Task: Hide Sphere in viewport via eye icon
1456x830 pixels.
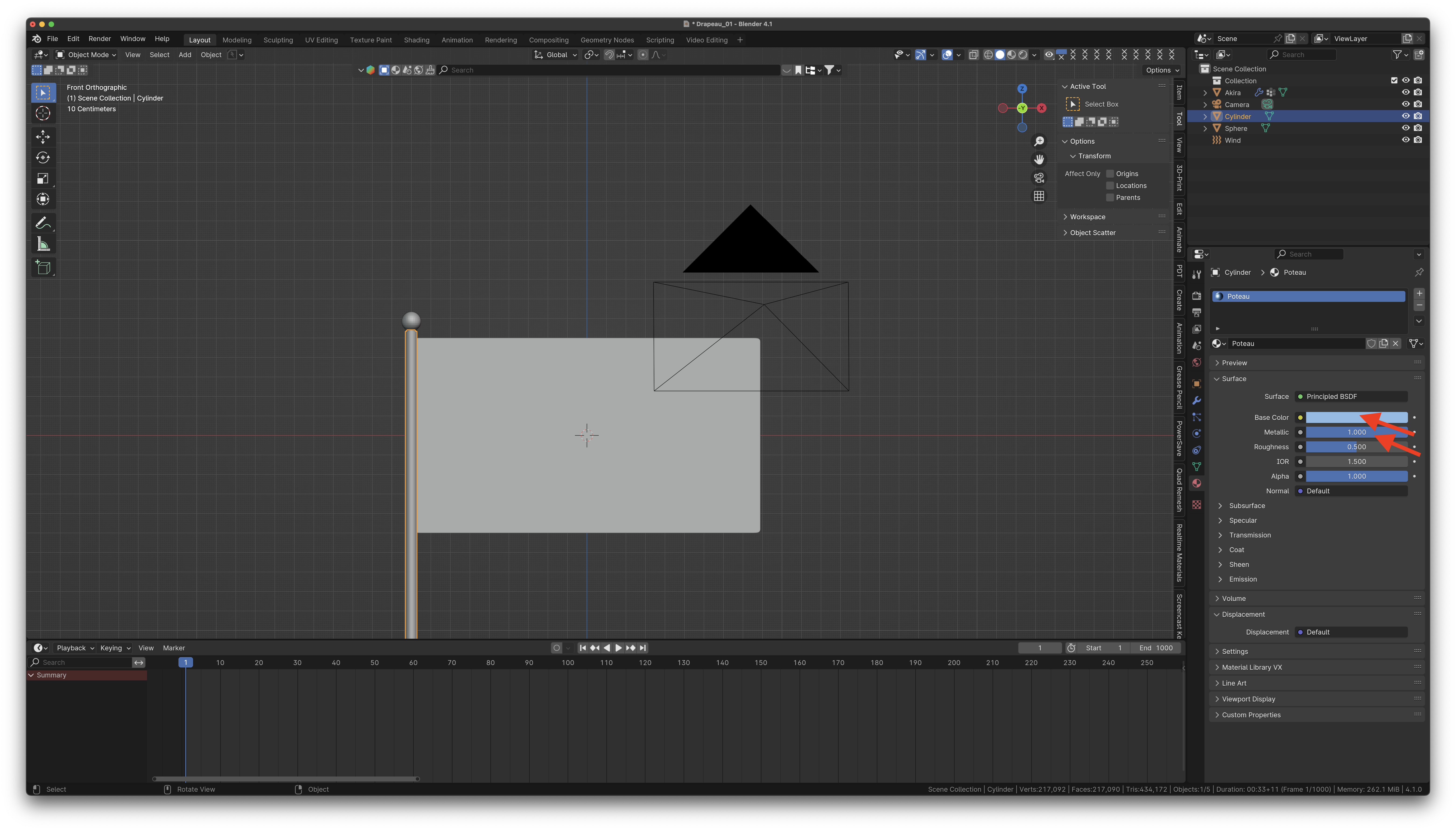Action: [1406, 128]
